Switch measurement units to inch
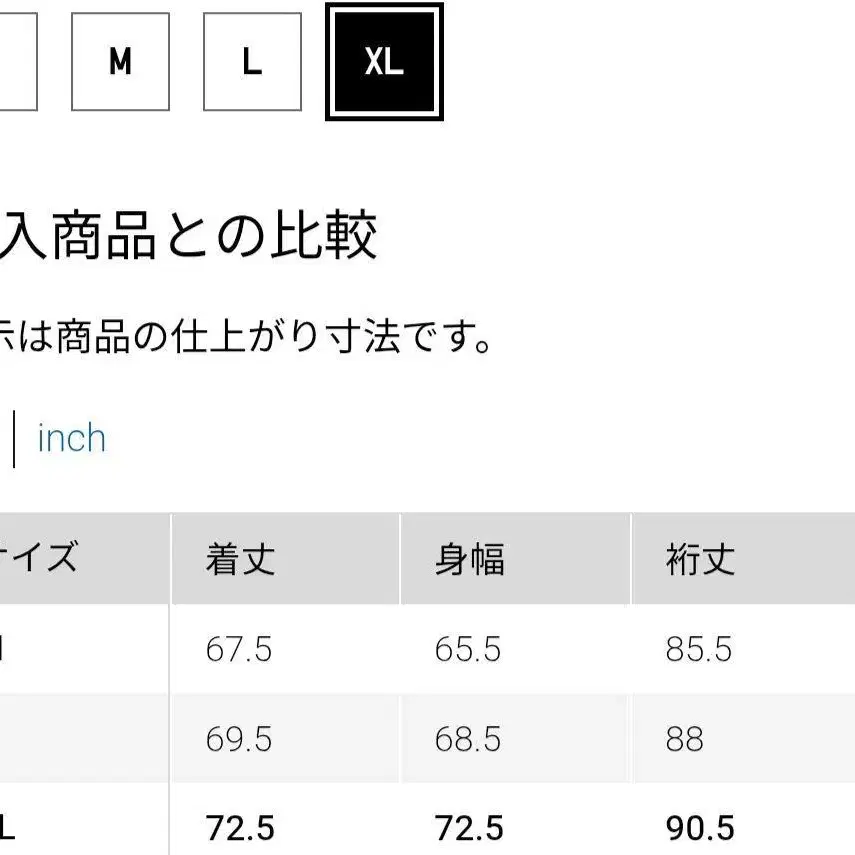 click(71, 438)
